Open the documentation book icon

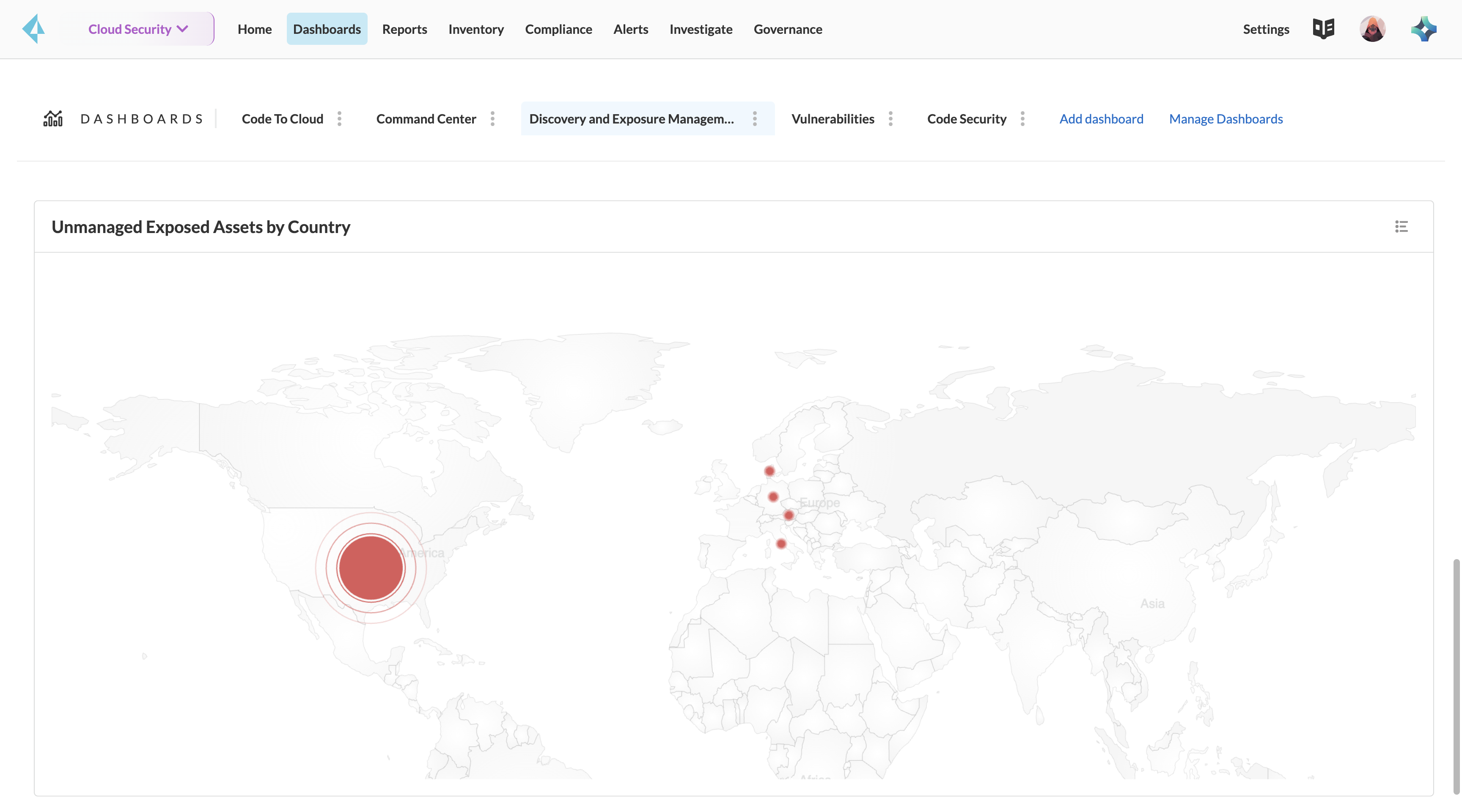1323,28
